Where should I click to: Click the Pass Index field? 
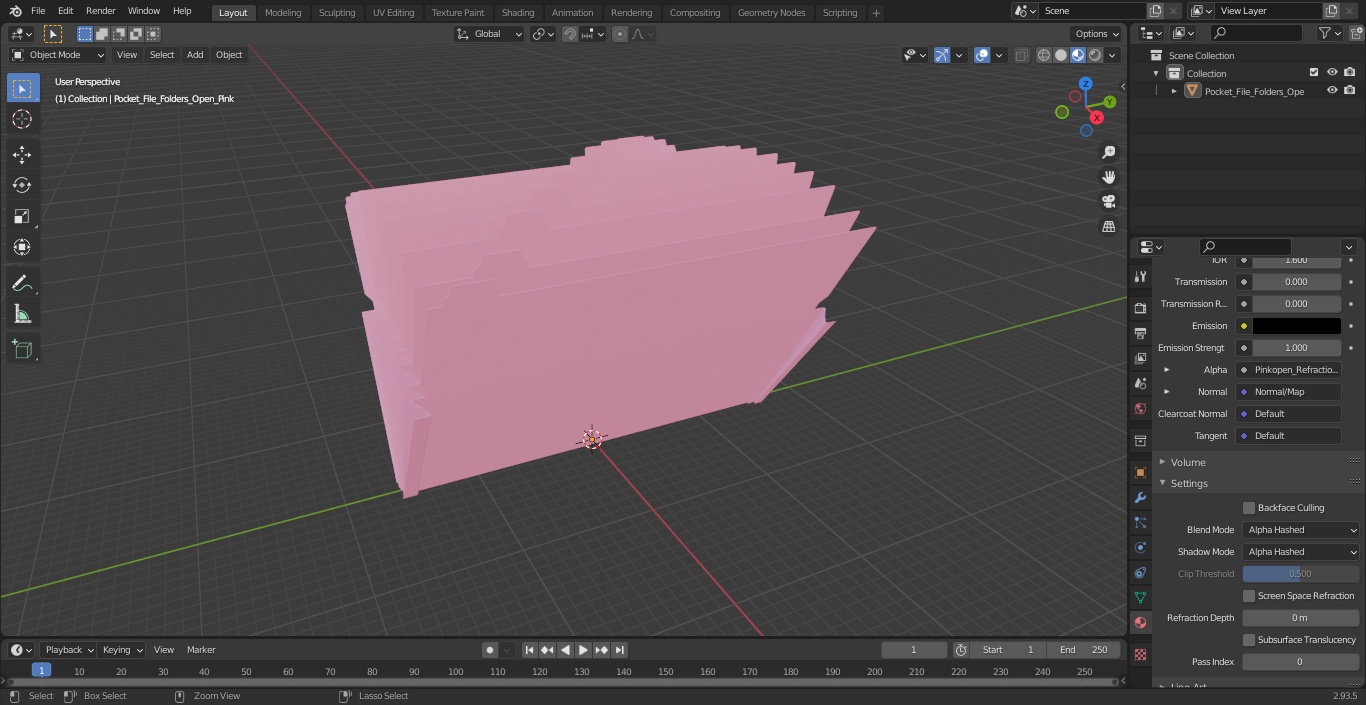[x=1301, y=662]
